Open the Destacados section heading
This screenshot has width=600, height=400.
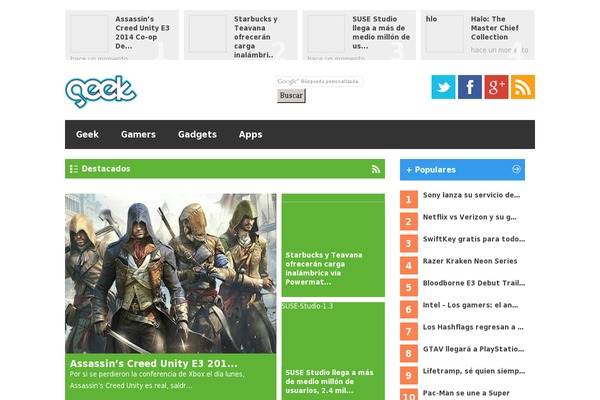[106, 169]
